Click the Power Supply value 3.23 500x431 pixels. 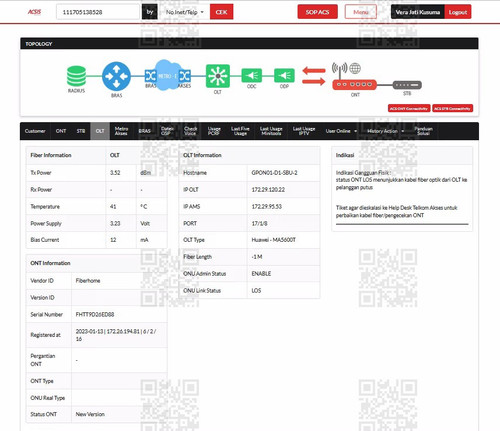pyautogui.click(x=115, y=223)
